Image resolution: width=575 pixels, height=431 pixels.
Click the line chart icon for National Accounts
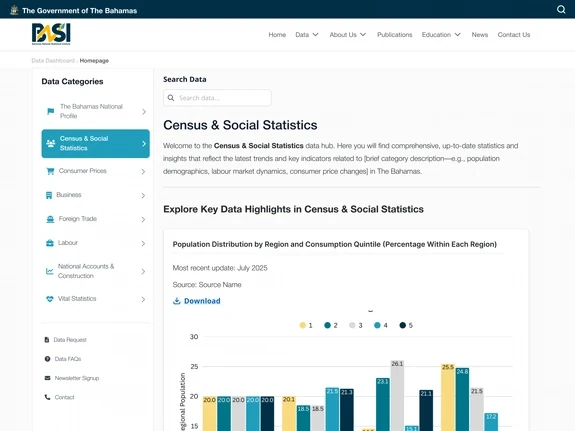coord(50,271)
